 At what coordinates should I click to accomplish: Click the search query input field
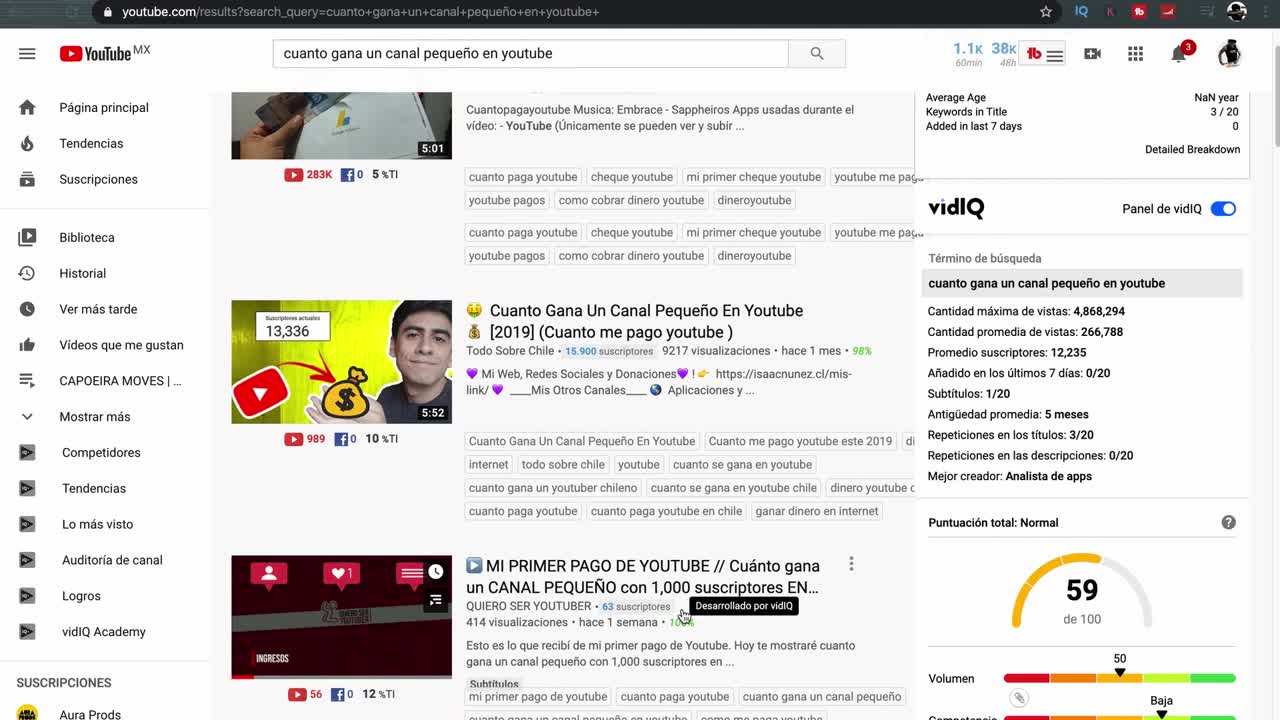click(x=530, y=53)
